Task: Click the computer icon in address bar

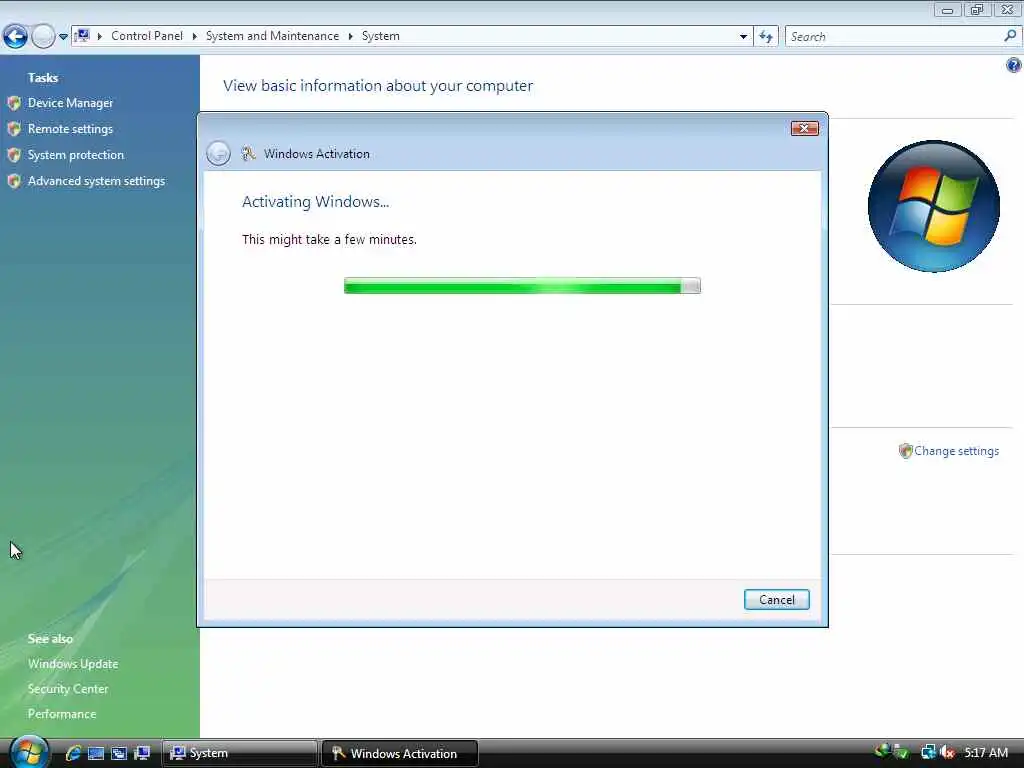Action: click(x=82, y=36)
